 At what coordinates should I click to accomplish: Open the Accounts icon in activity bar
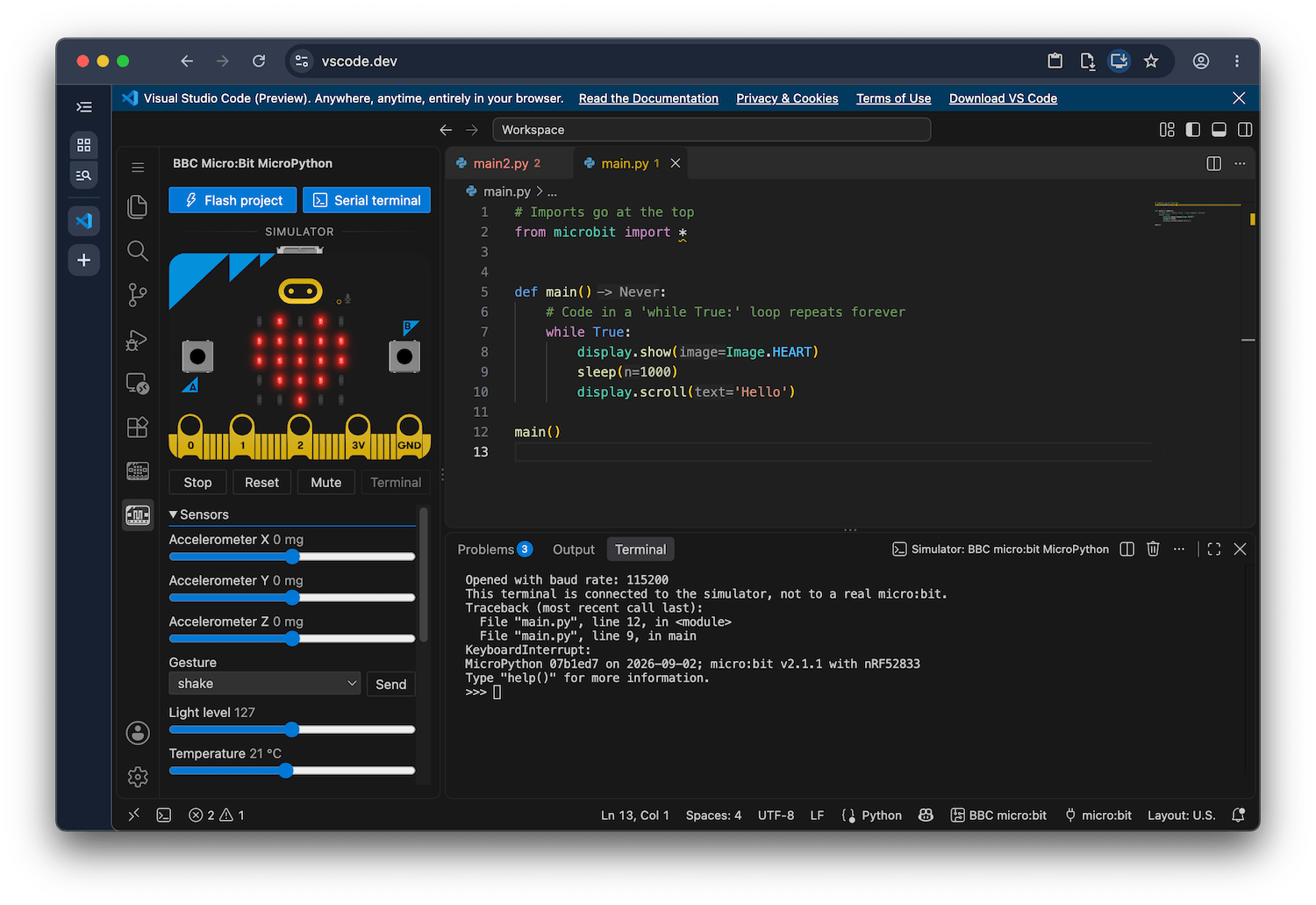point(138,733)
